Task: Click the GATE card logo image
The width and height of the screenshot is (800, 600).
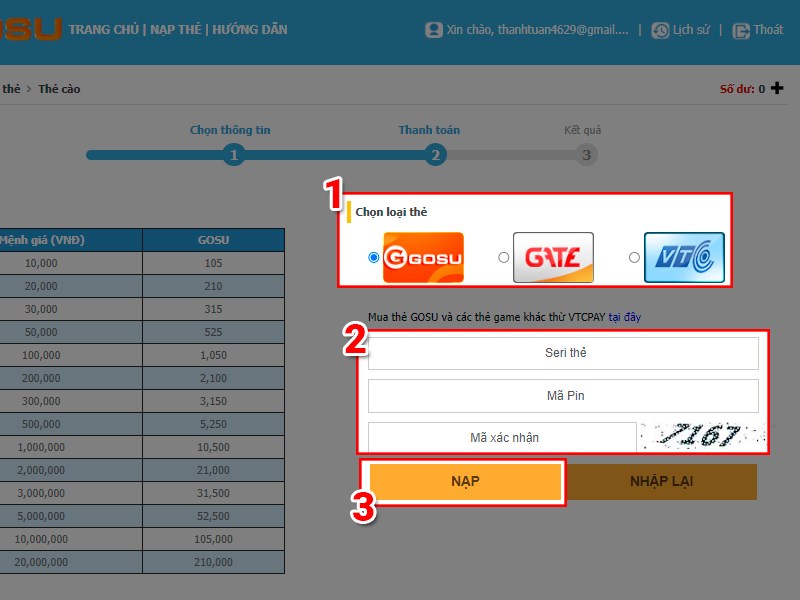Action: [x=553, y=258]
